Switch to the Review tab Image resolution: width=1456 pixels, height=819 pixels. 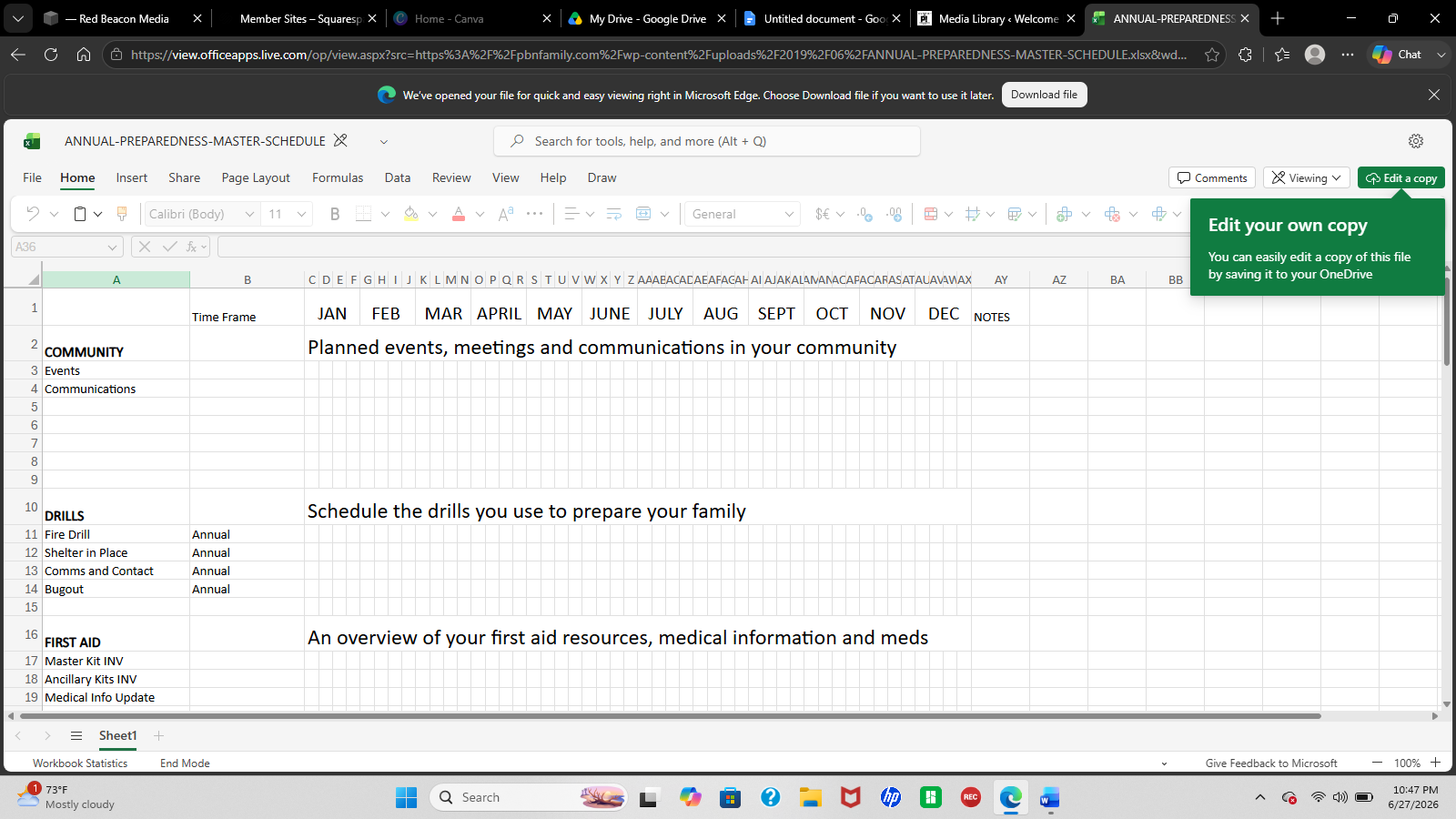(451, 177)
